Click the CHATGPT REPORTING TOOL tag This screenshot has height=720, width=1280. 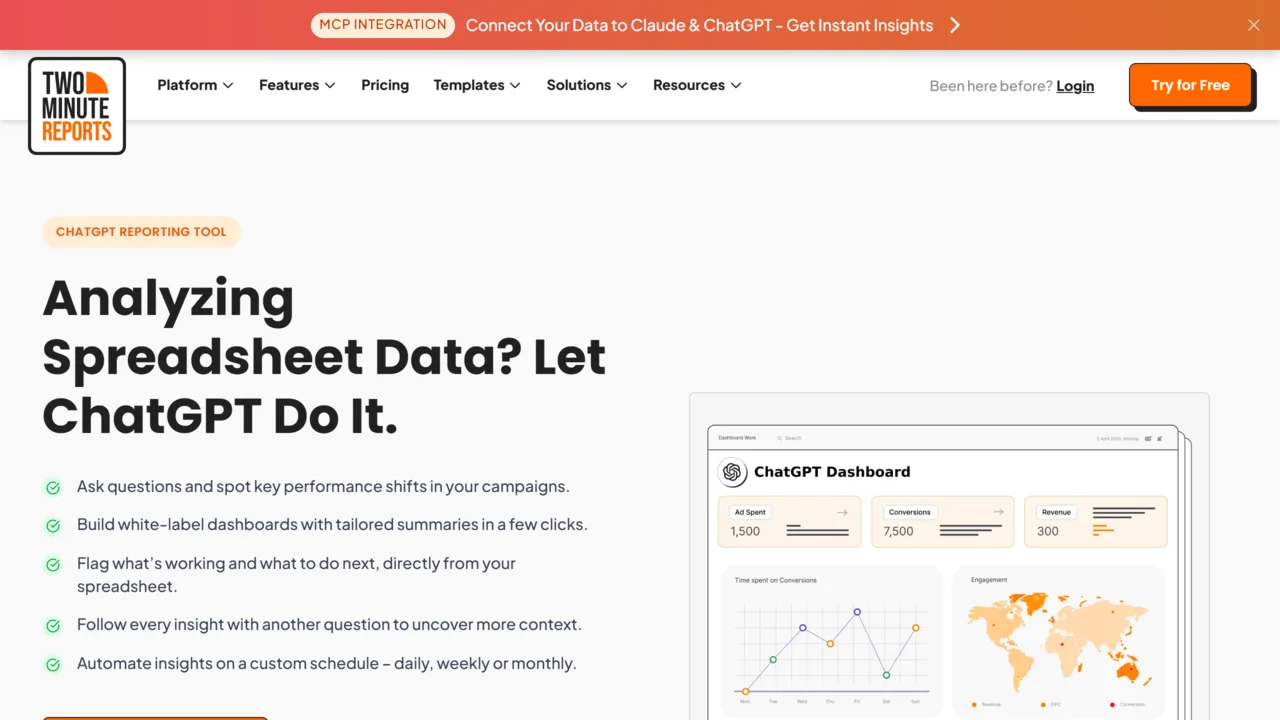(x=141, y=232)
